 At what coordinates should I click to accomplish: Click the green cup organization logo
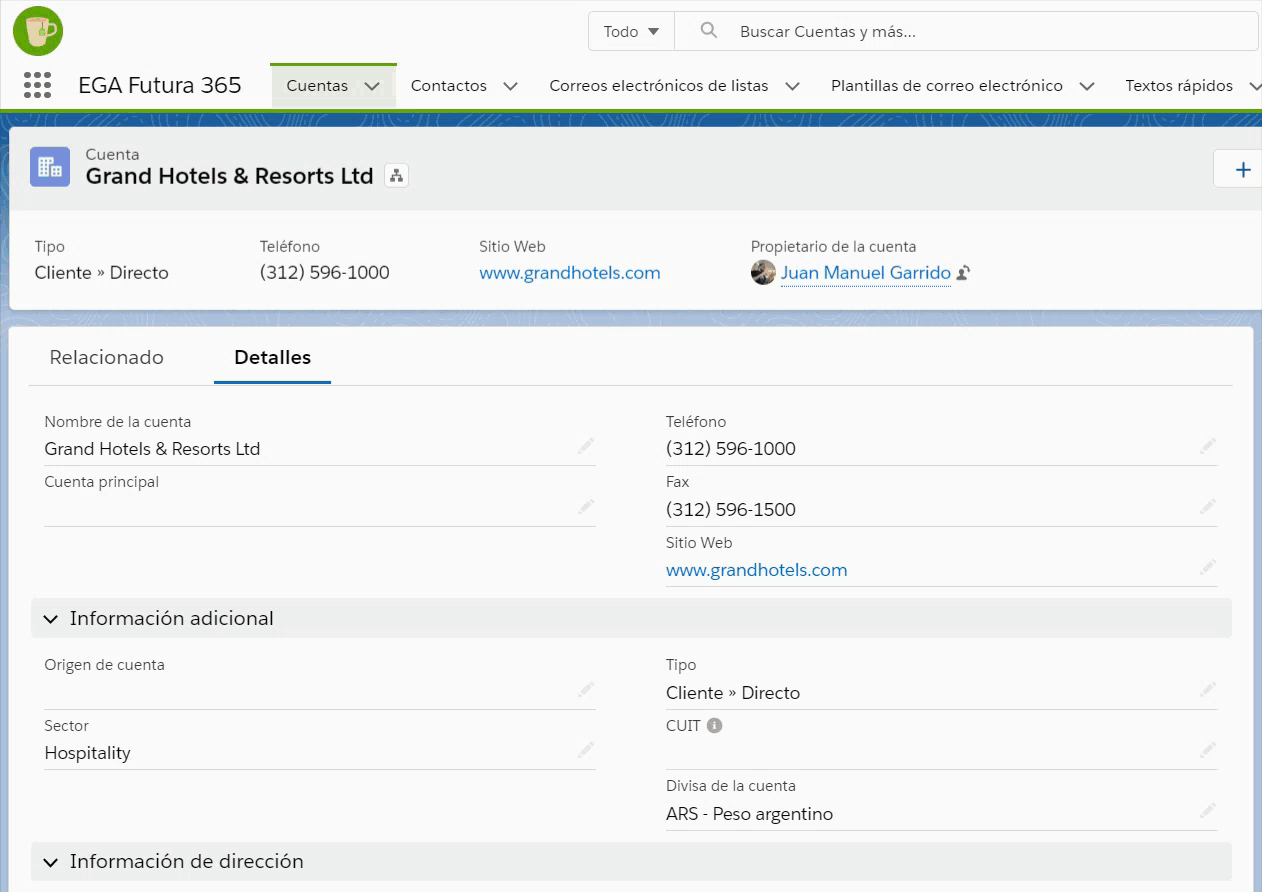(38, 31)
